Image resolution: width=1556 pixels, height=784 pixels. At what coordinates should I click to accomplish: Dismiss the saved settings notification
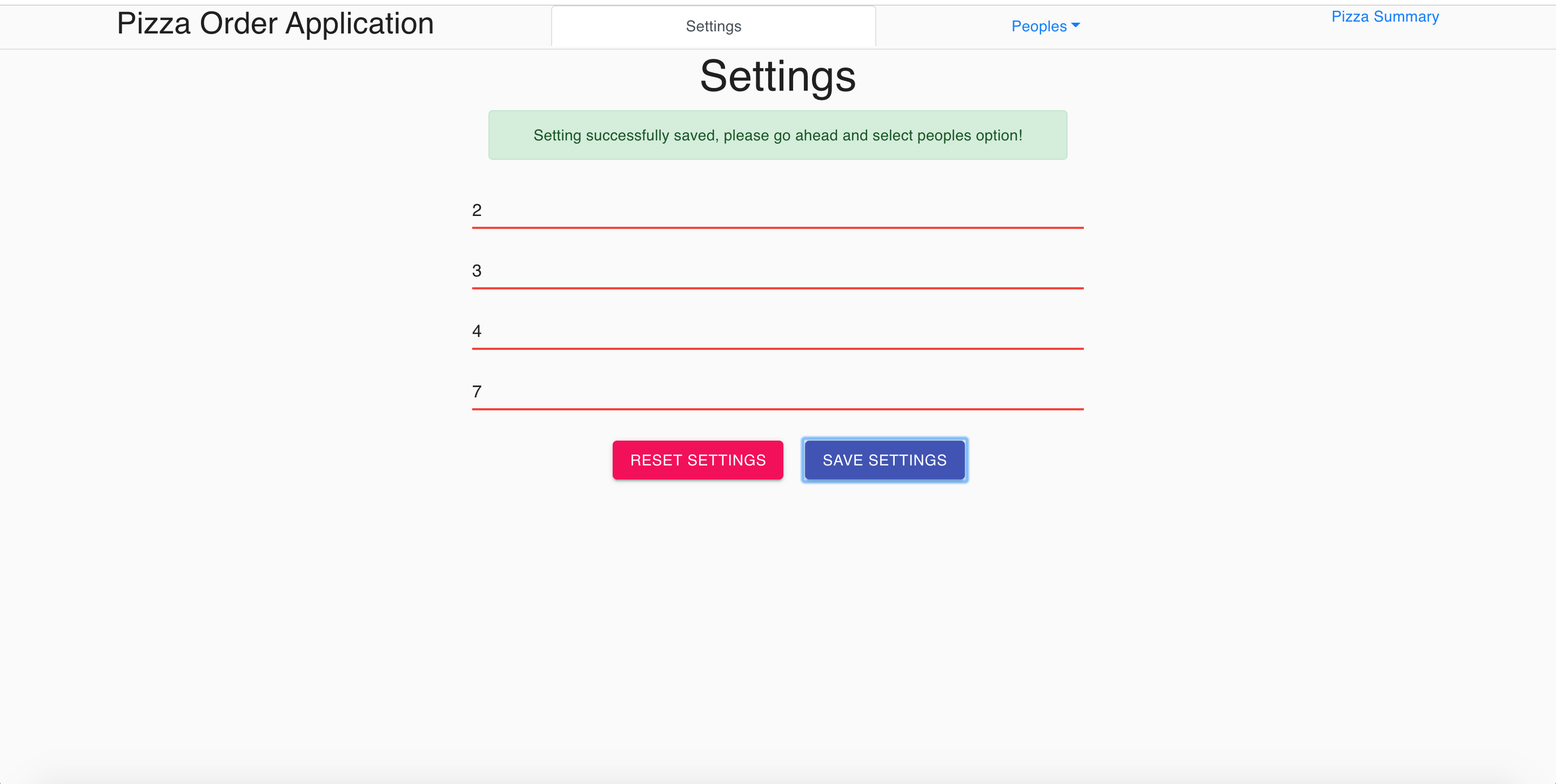point(777,134)
